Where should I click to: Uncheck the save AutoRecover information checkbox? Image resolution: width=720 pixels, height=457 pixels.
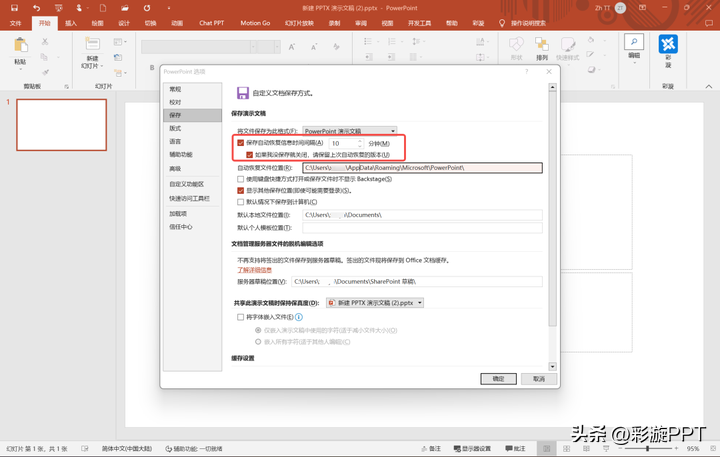coord(240,143)
